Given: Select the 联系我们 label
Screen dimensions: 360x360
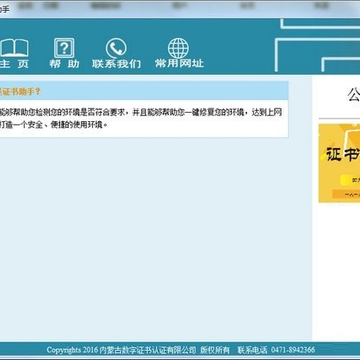Looking at the screenshot, I should point(116,64).
